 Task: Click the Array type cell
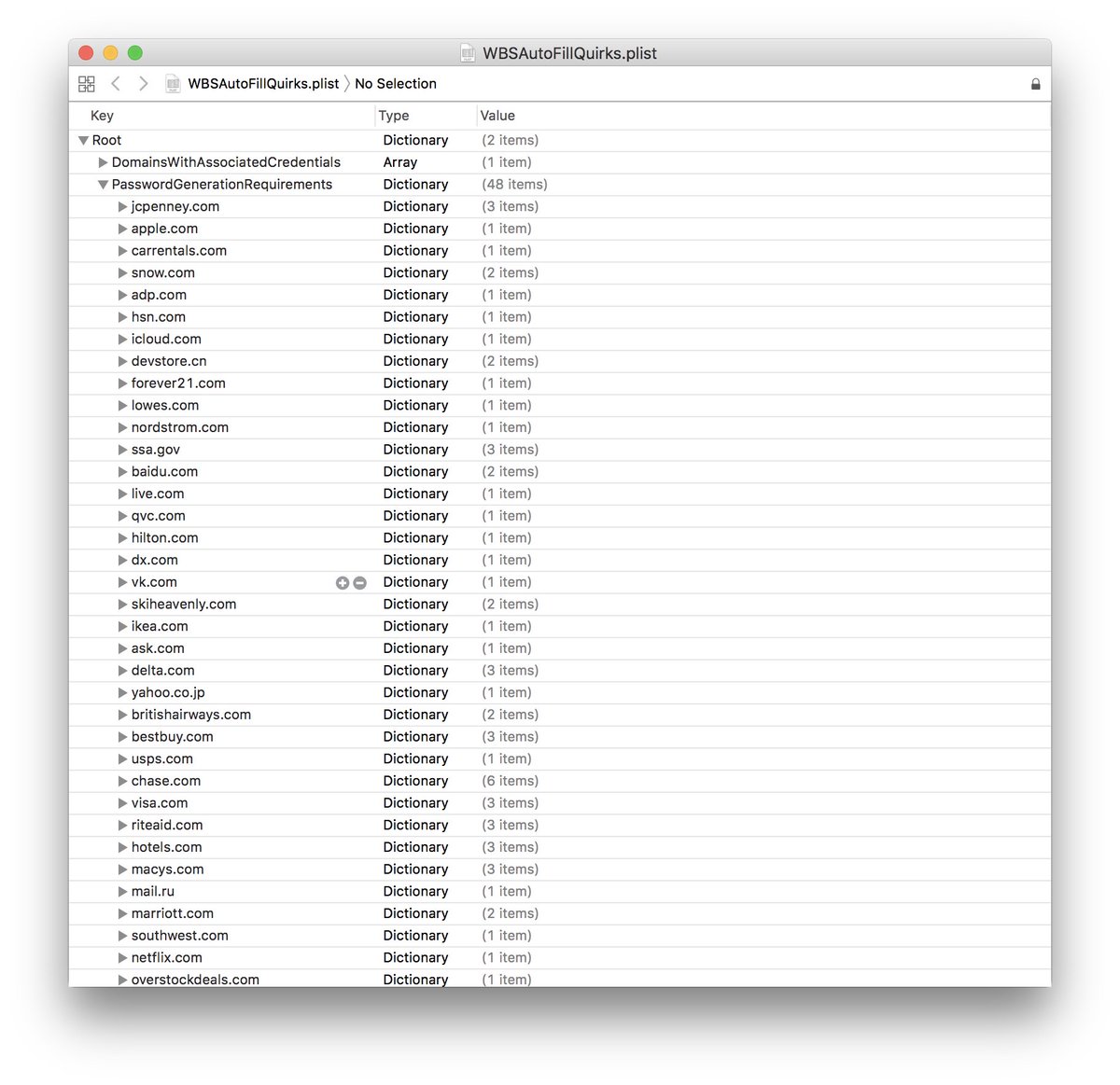pyautogui.click(x=400, y=162)
